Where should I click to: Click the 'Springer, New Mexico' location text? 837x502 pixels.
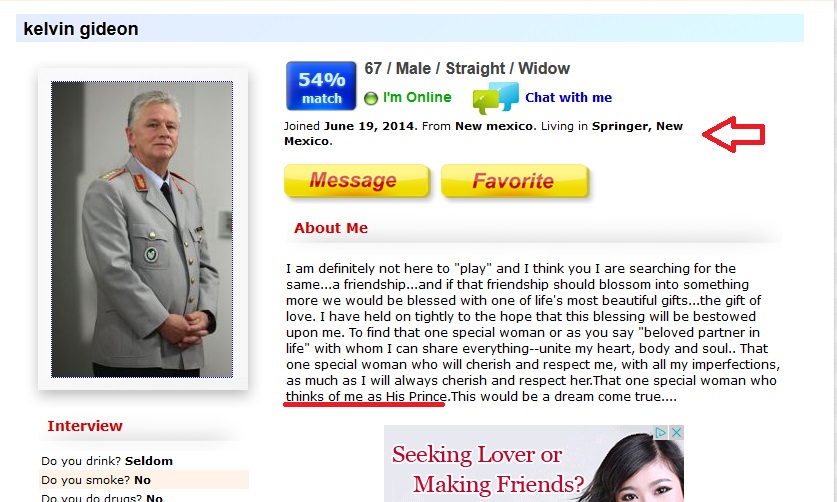pos(484,134)
